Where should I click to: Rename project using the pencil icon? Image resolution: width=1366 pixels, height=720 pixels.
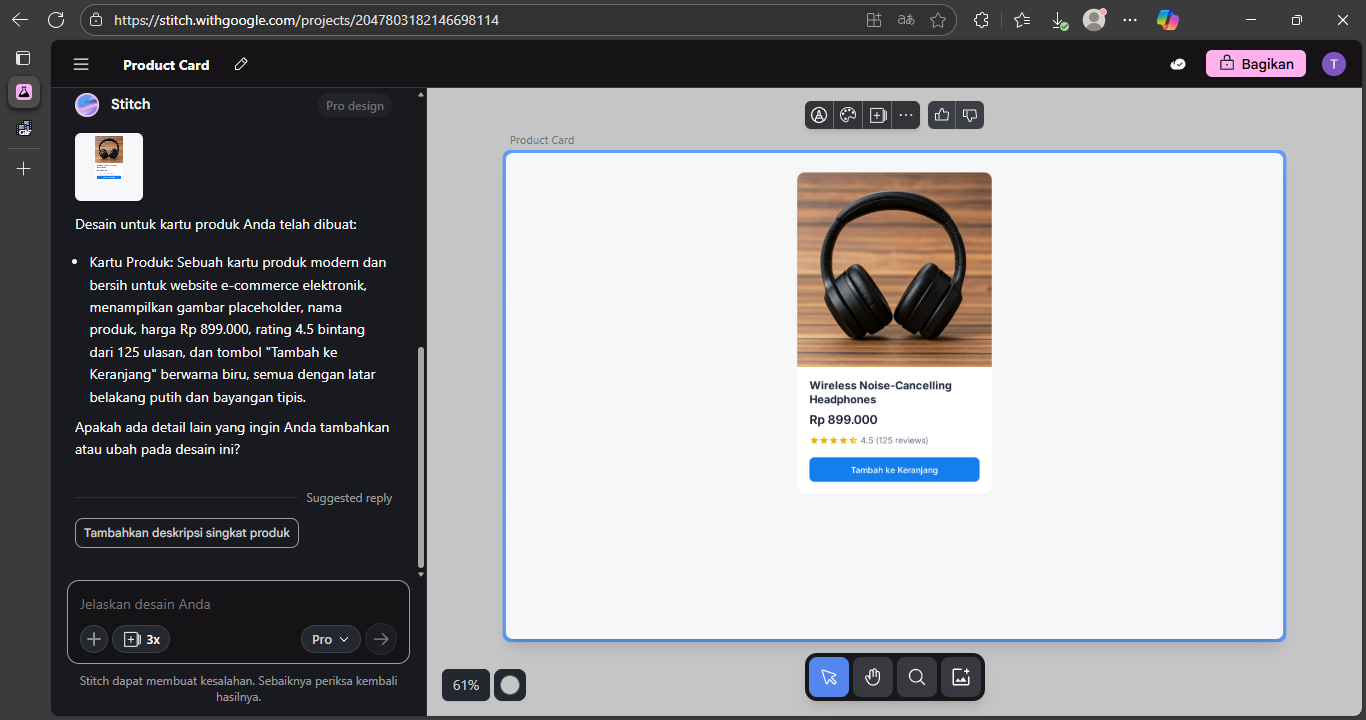coord(240,64)
